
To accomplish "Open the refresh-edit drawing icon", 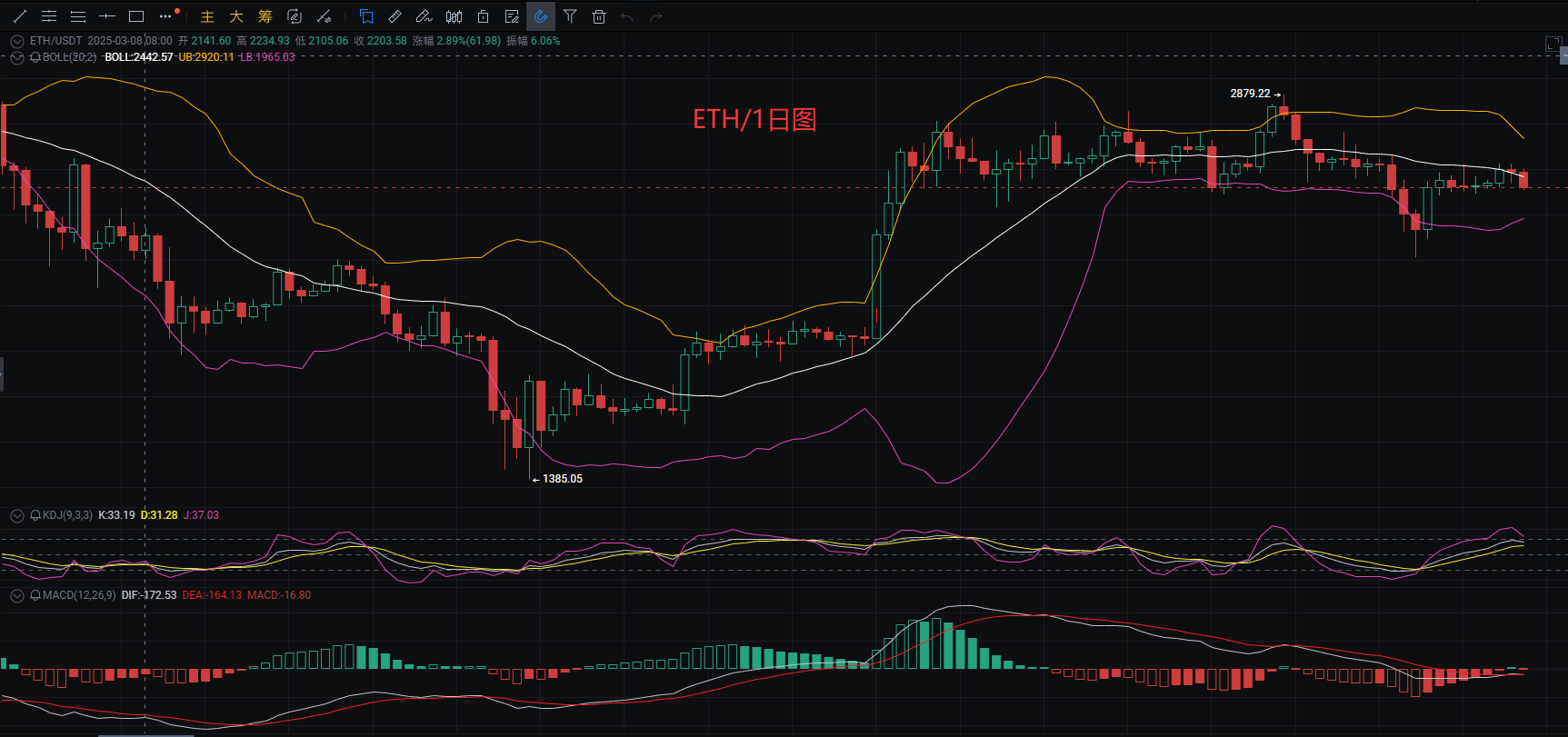I will click(x=295, y=16).
